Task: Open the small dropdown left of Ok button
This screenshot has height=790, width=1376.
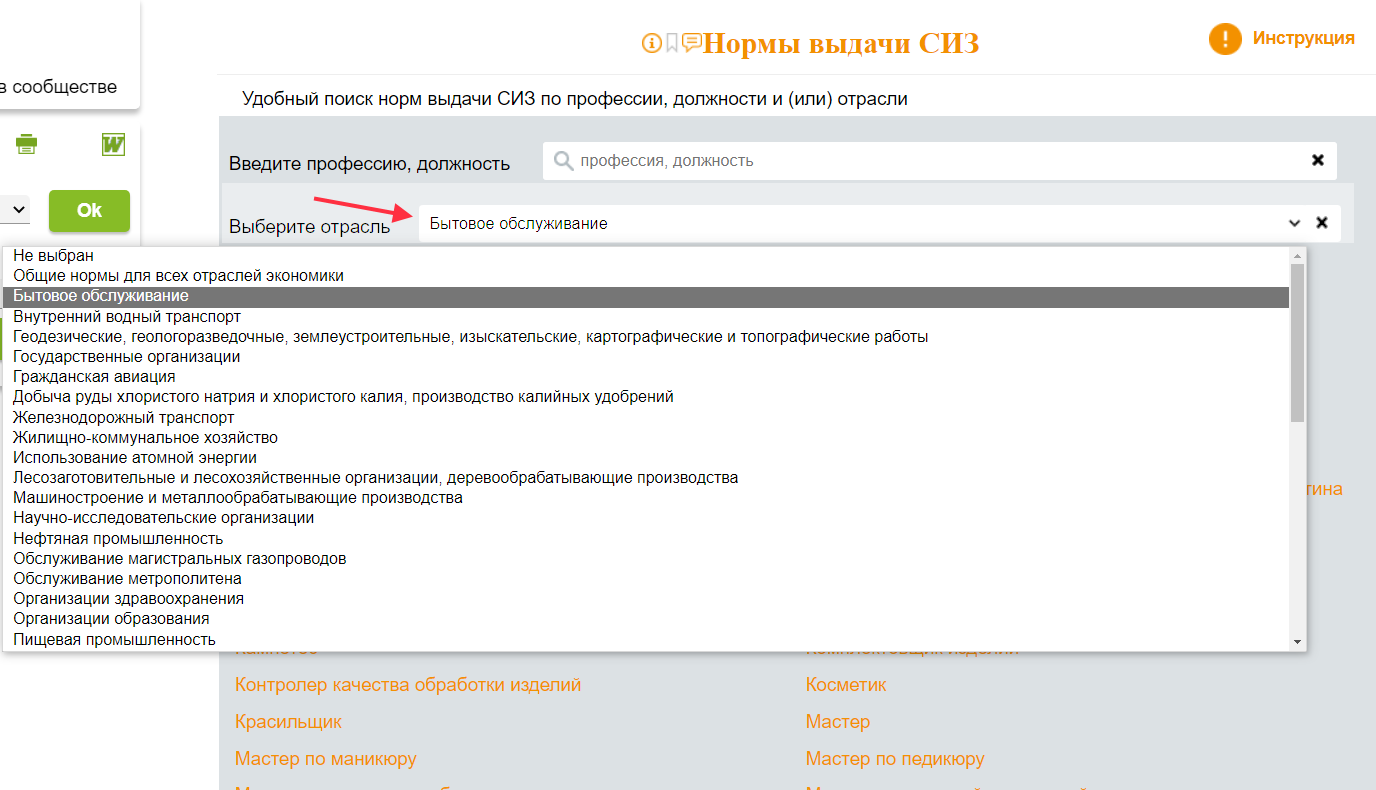Action: pyautogui.click(x=15, y=210)
